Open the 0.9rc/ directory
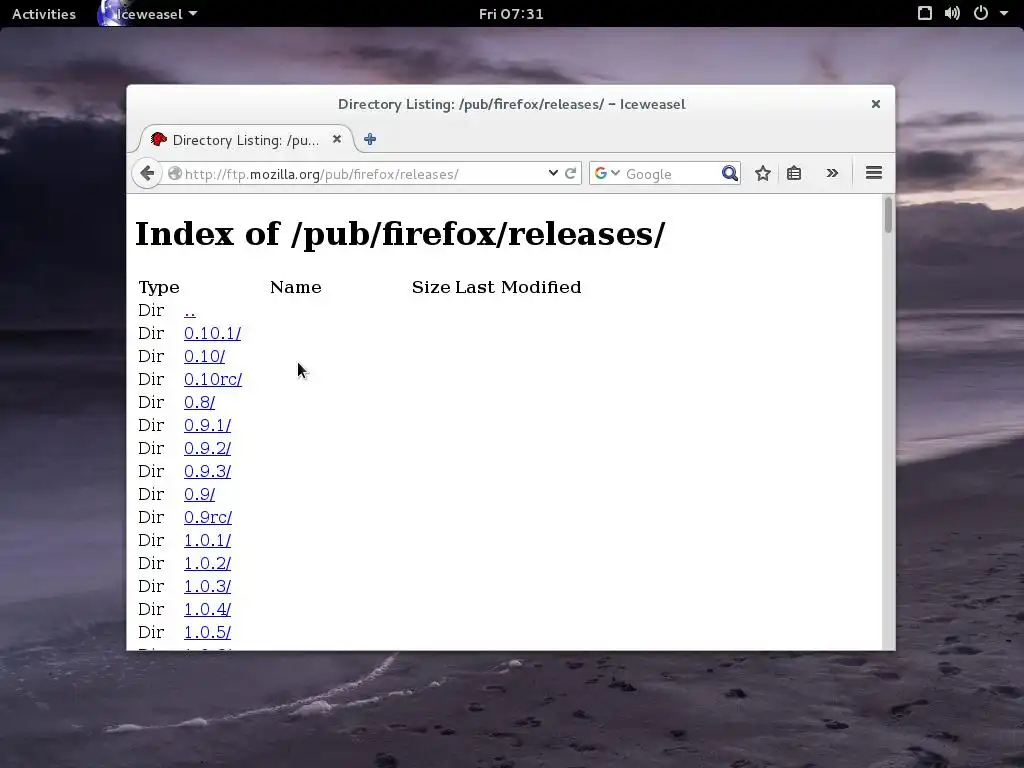 coord(208,517)
